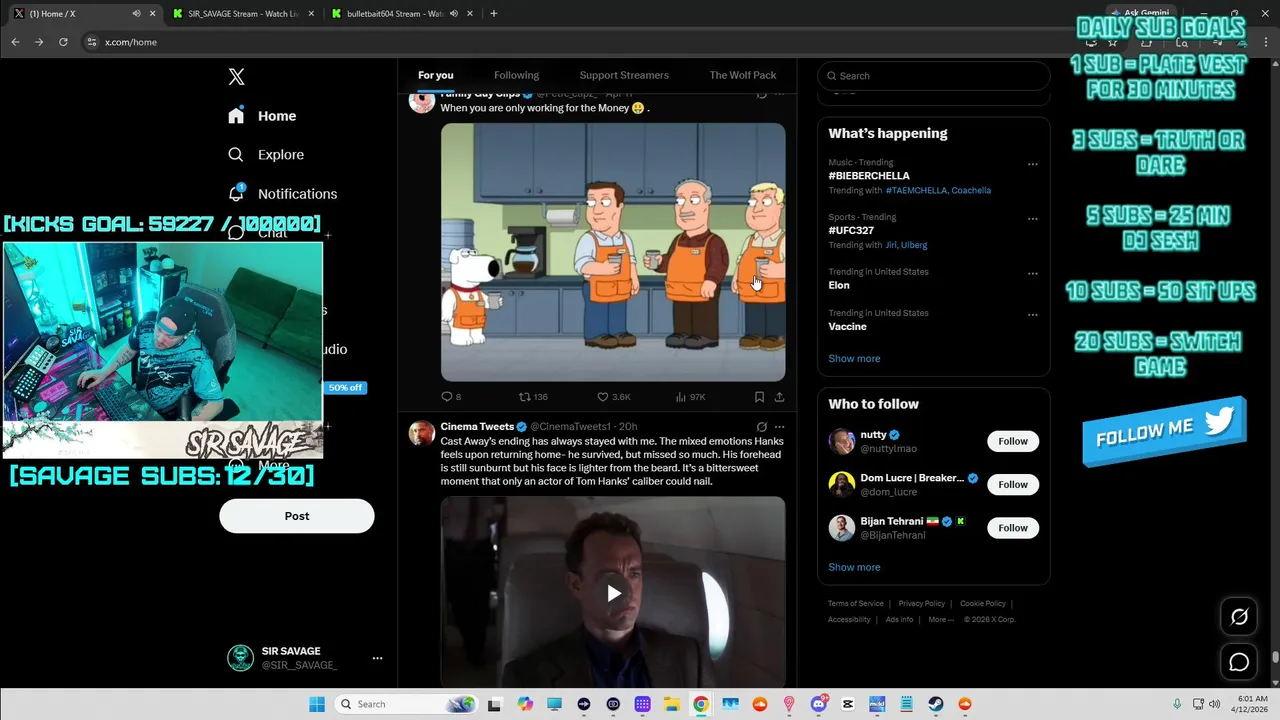The image size is (1280, 720).
Task: Open the Elon trending topic
Action: click(839, 285)
